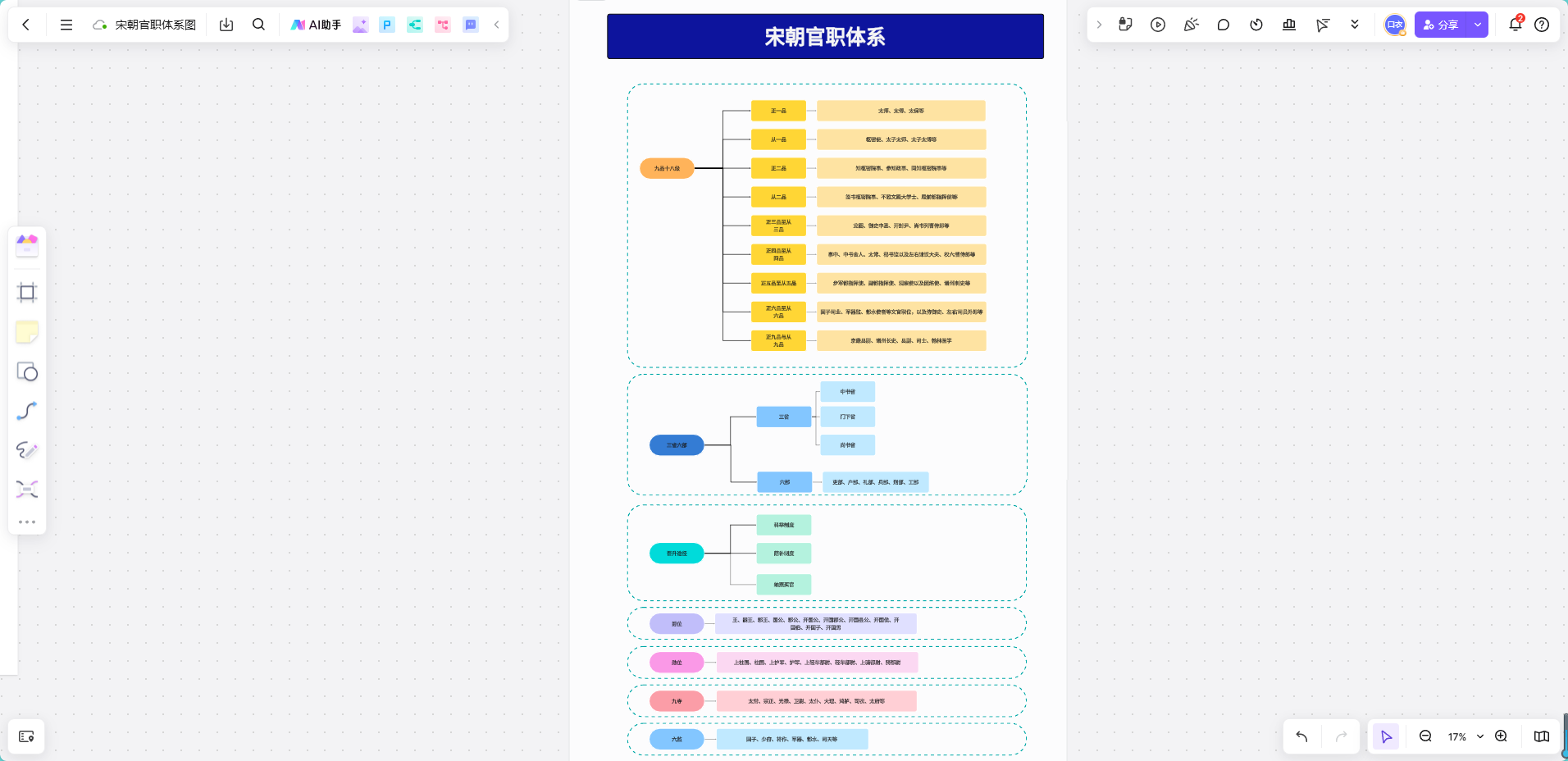Click the blue P presentation icon

click(x=387, y=25)
